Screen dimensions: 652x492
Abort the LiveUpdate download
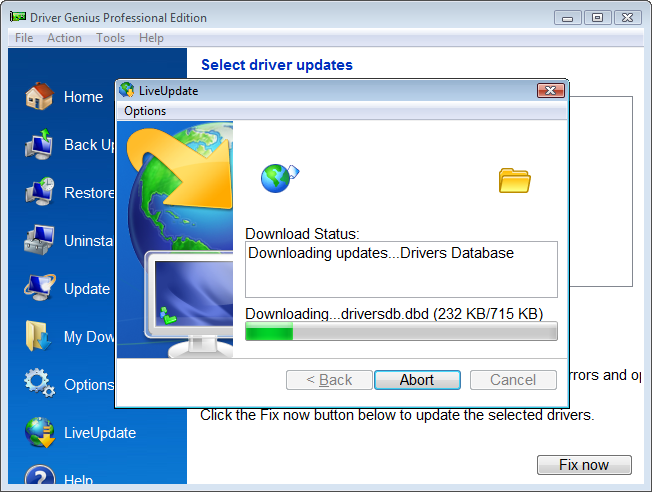417,380
